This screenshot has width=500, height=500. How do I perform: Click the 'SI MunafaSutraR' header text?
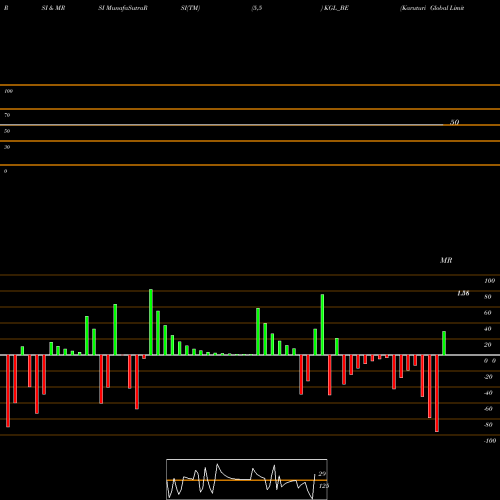123,8
